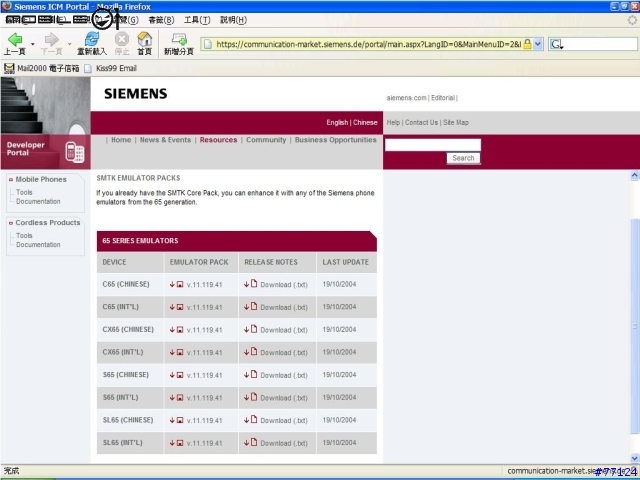This screenshot has width=640, height=480.
Task: Go to the Home navigation tab
Action: point(121,140)
